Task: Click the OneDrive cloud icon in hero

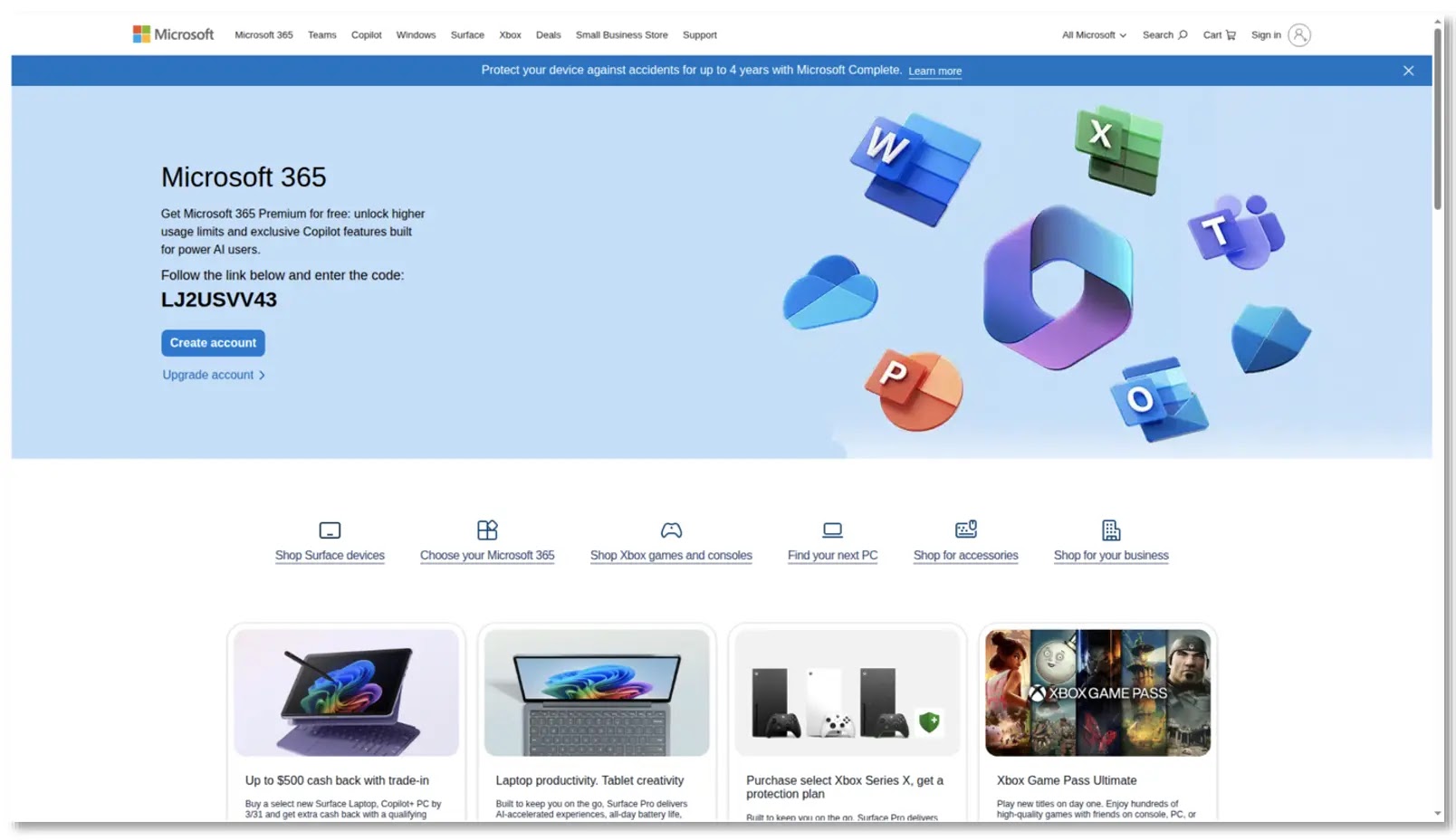Action: tap(830, 291)
